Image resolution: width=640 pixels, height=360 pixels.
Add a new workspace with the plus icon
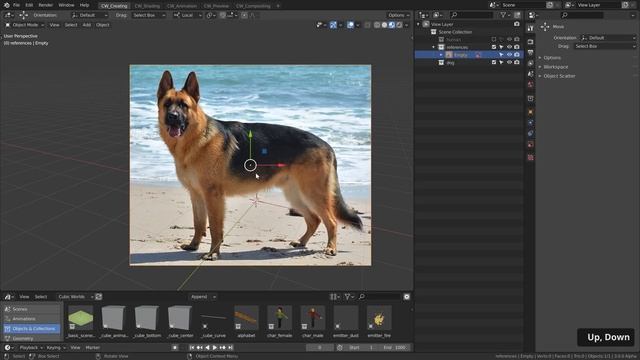tap(278, 6)
